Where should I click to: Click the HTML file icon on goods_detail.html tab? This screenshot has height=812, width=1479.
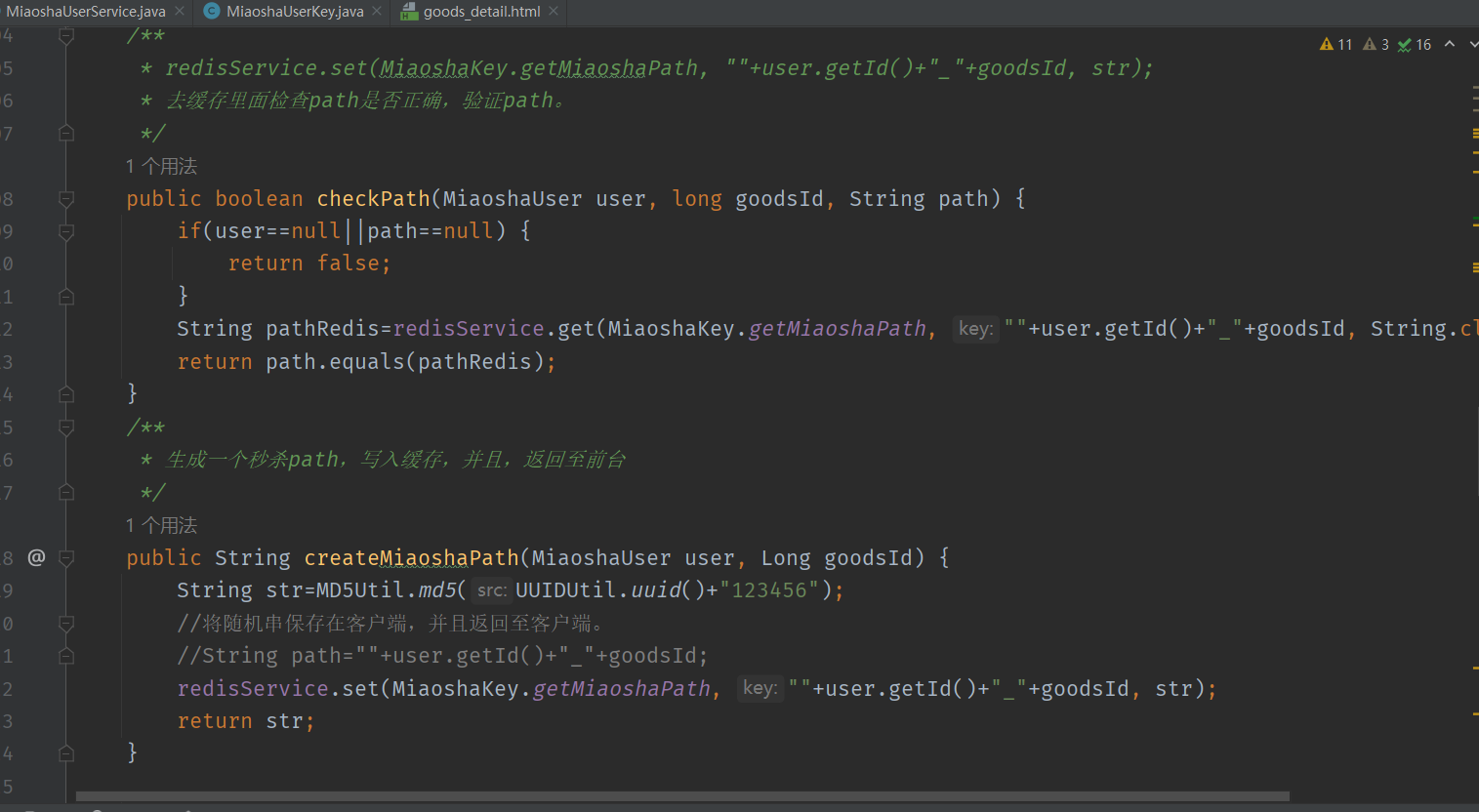[409, 12]
